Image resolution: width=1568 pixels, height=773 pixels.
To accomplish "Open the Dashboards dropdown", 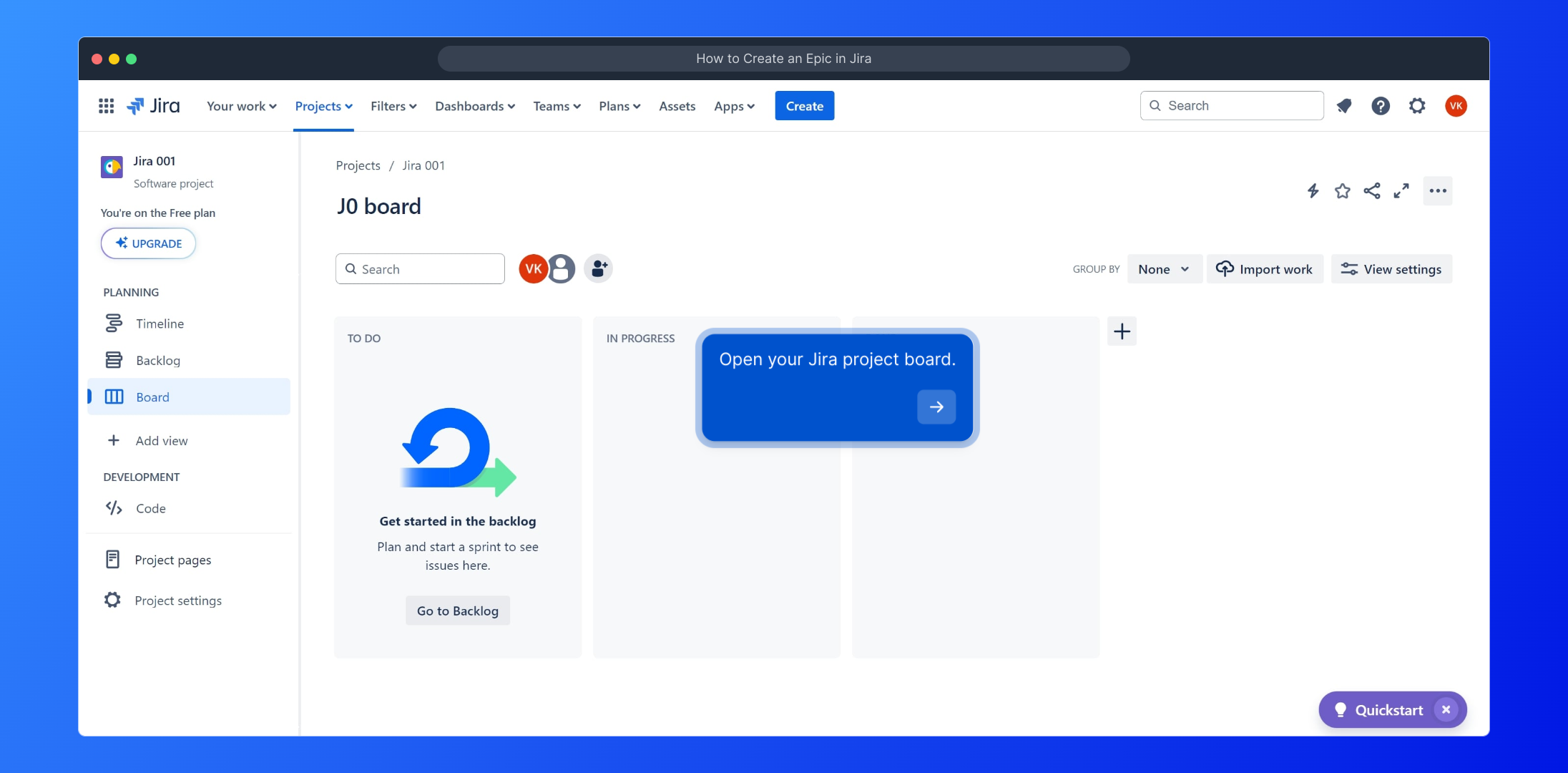I will click(x=474, y=106).
